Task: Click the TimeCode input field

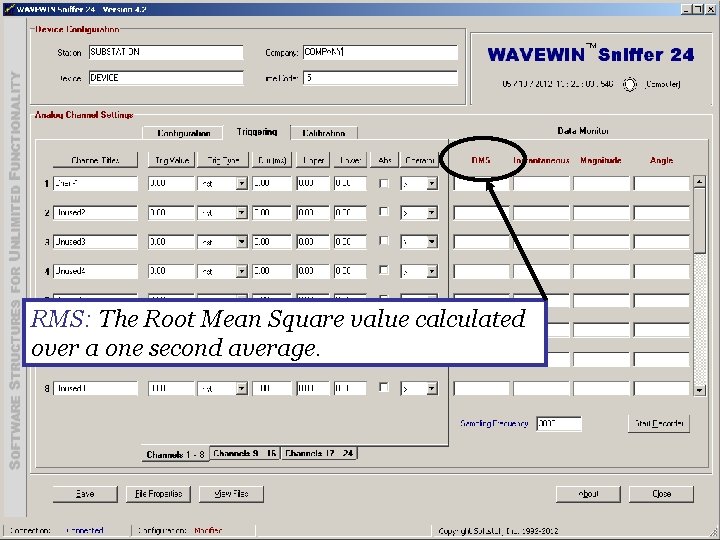Action: click(380, 78)
